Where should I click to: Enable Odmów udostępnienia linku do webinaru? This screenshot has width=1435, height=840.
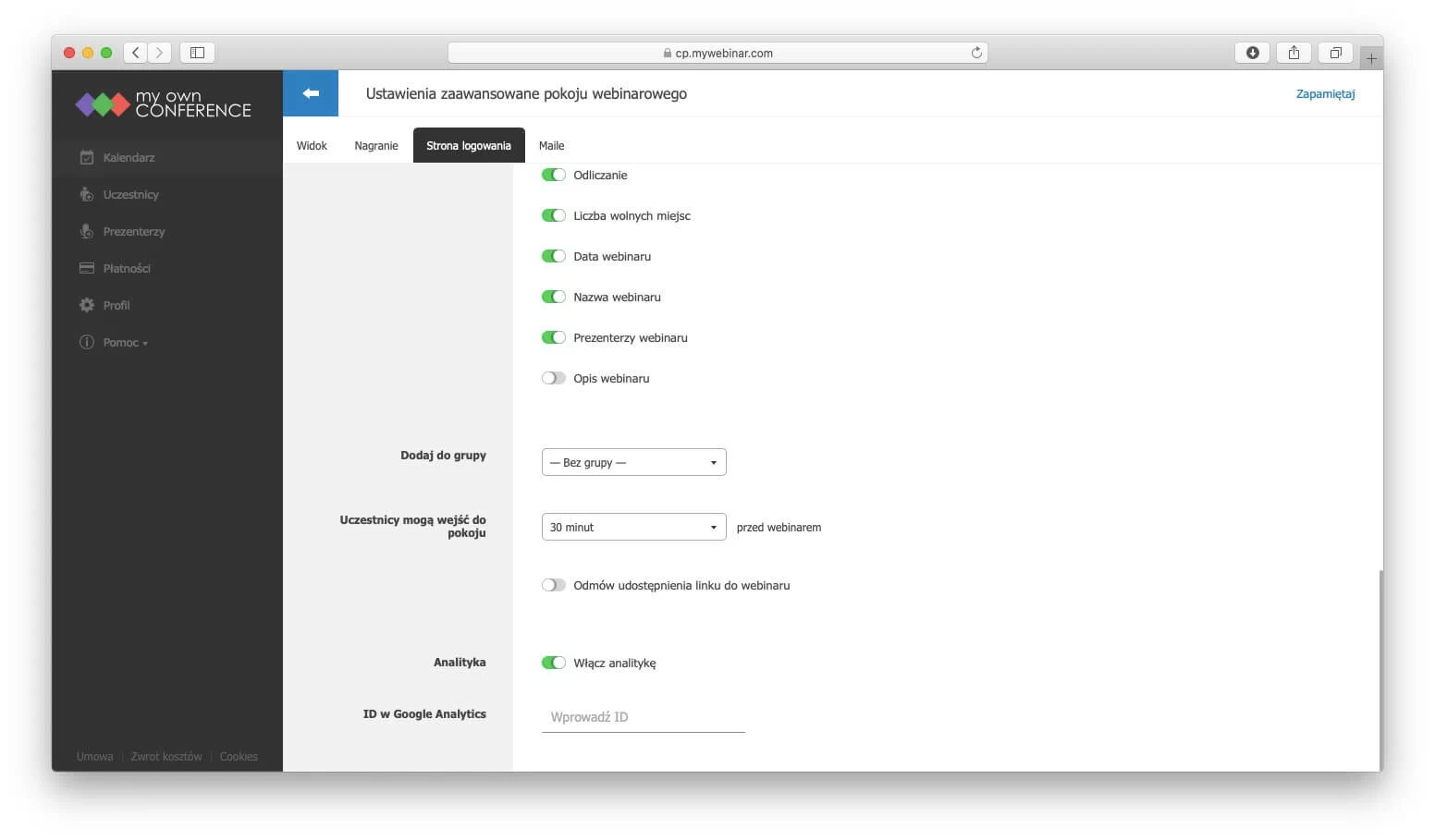click(x=554, y=585)
